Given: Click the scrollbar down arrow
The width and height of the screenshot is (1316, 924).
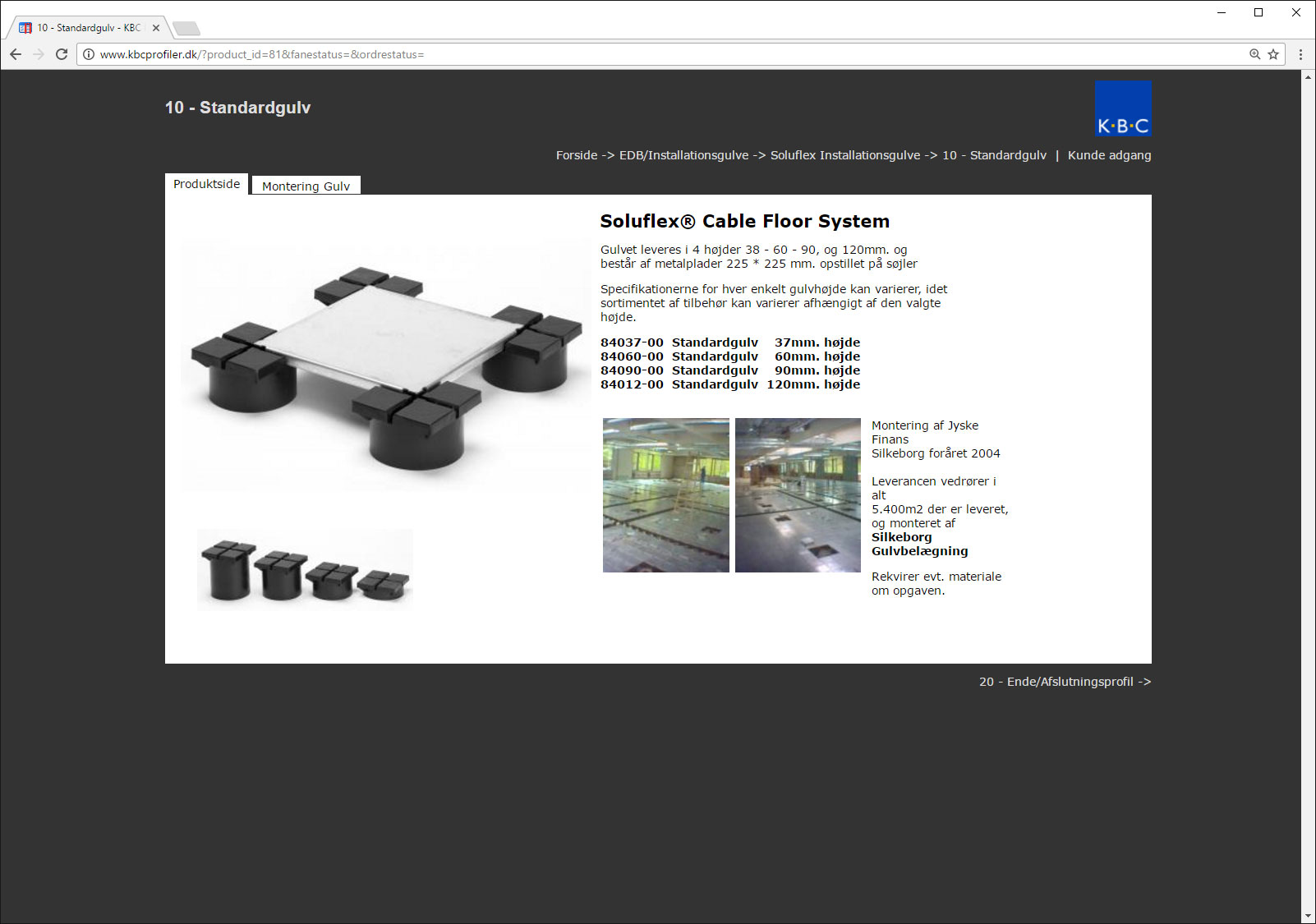Looking at the screenshot, I should pyautogui.click(x=1308, y=917).
